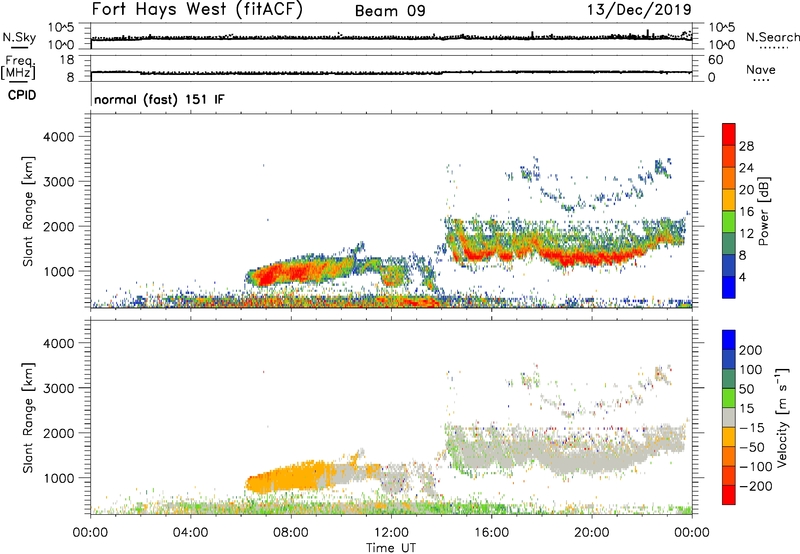
Task: Click the red bottom of velocity colorbar
Action: click(729, 495)
